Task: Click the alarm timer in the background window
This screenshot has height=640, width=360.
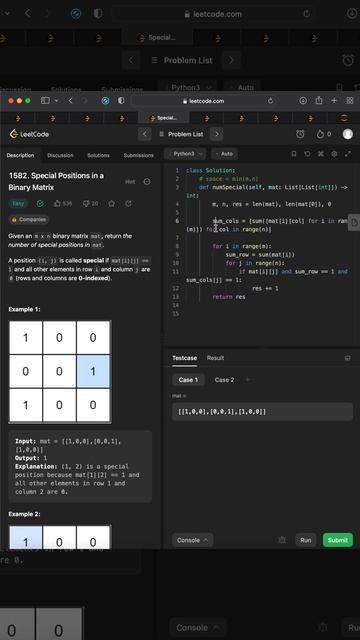Action: click(x=348, y=60)
